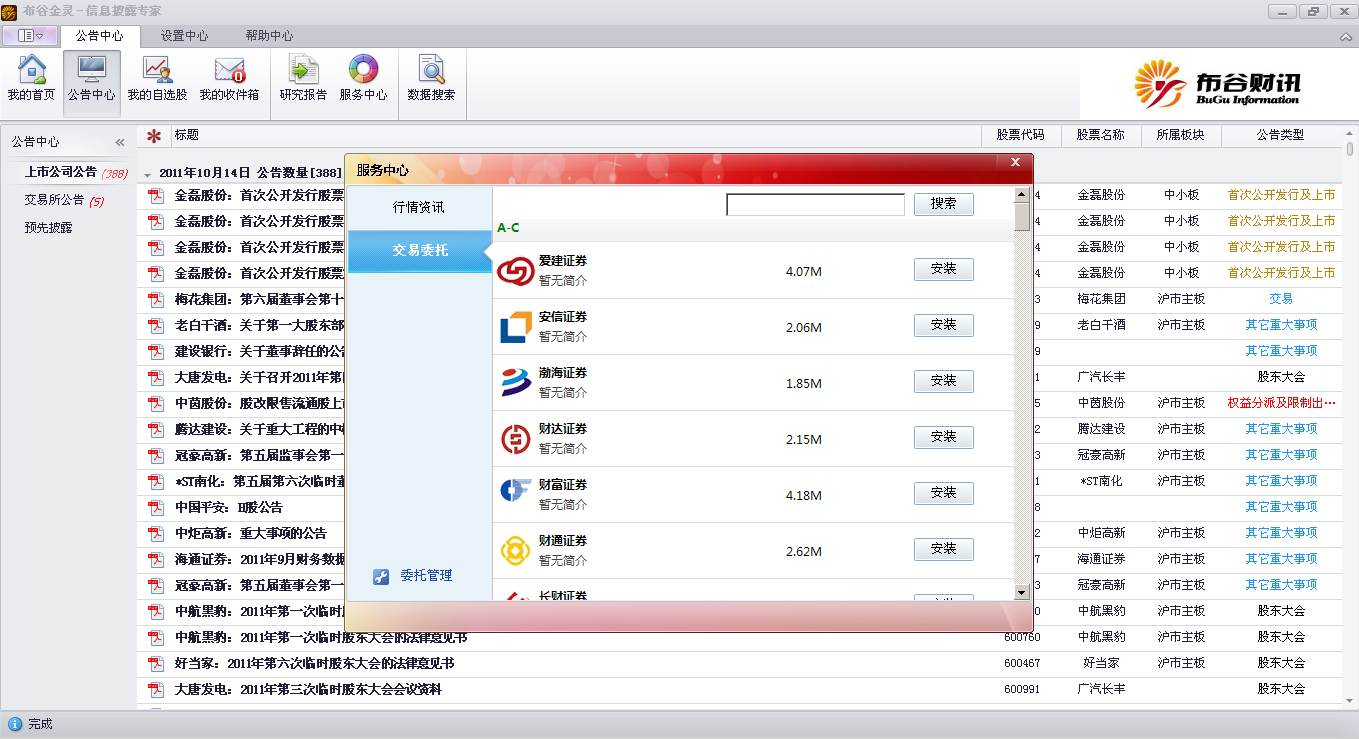This screenshot has width=1359, height=739.
Task: Click PDF icon beside 好当家 announcement
Action: [155, 663]
